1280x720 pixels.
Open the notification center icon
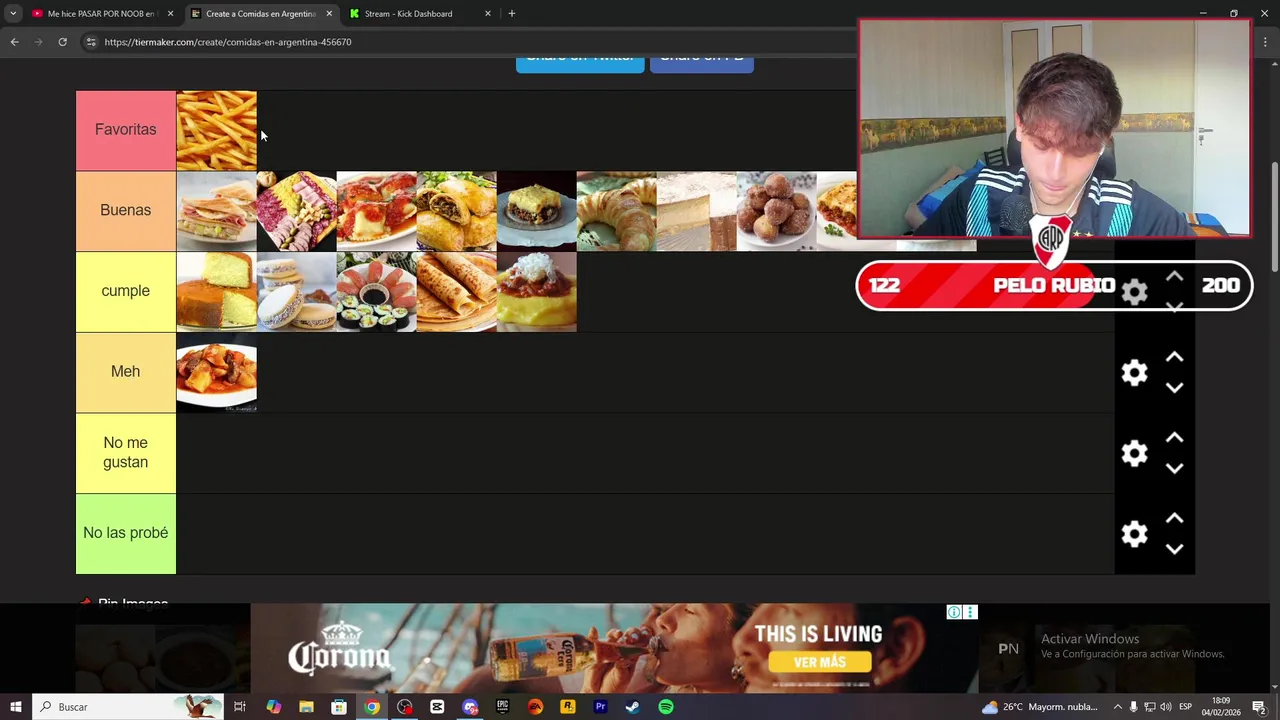coord(1259,707)
